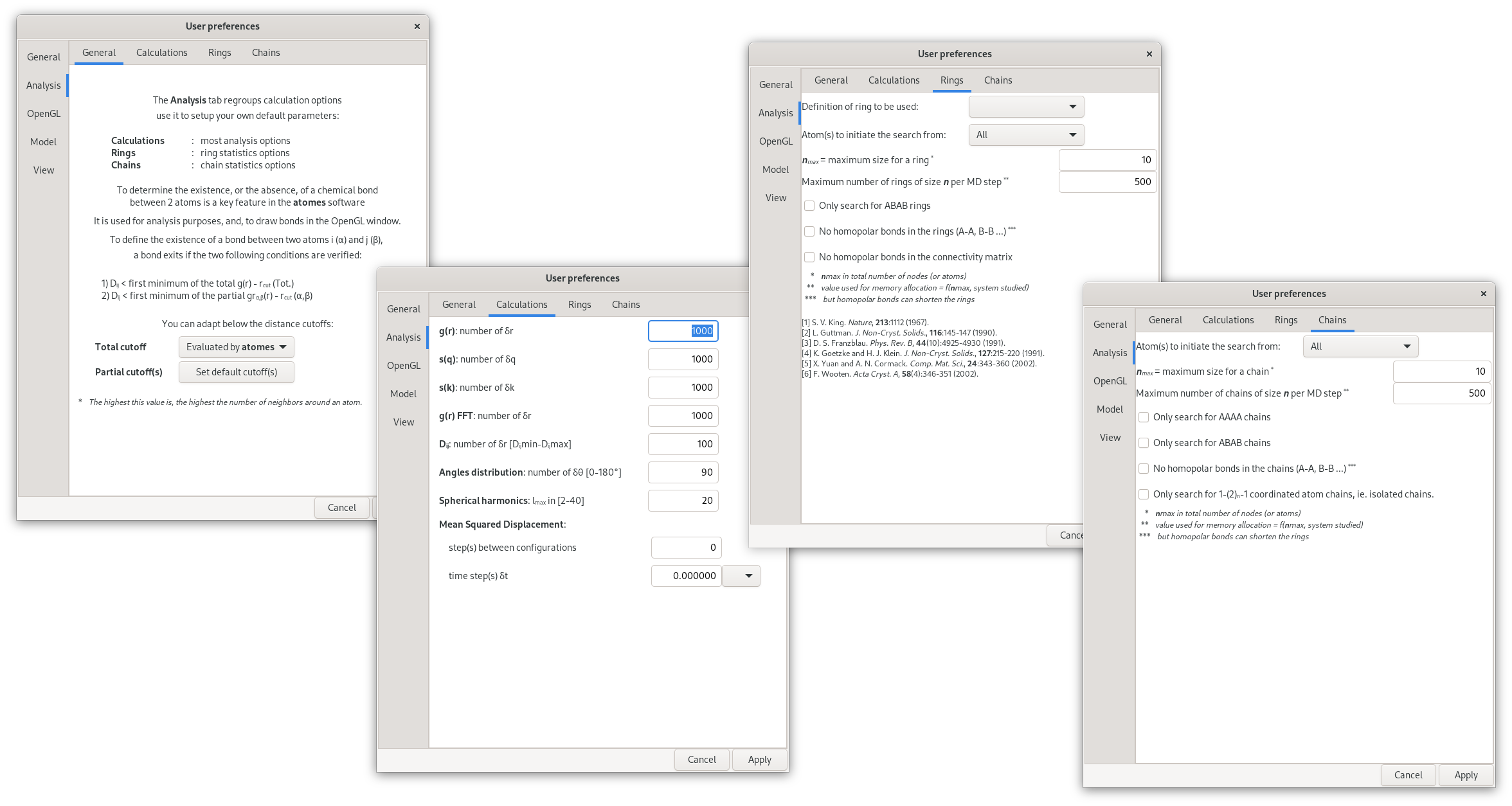1512x806 pixels.
Task: Click the 'Set default cutoff(s)' button
Action: tap(236, 372)
